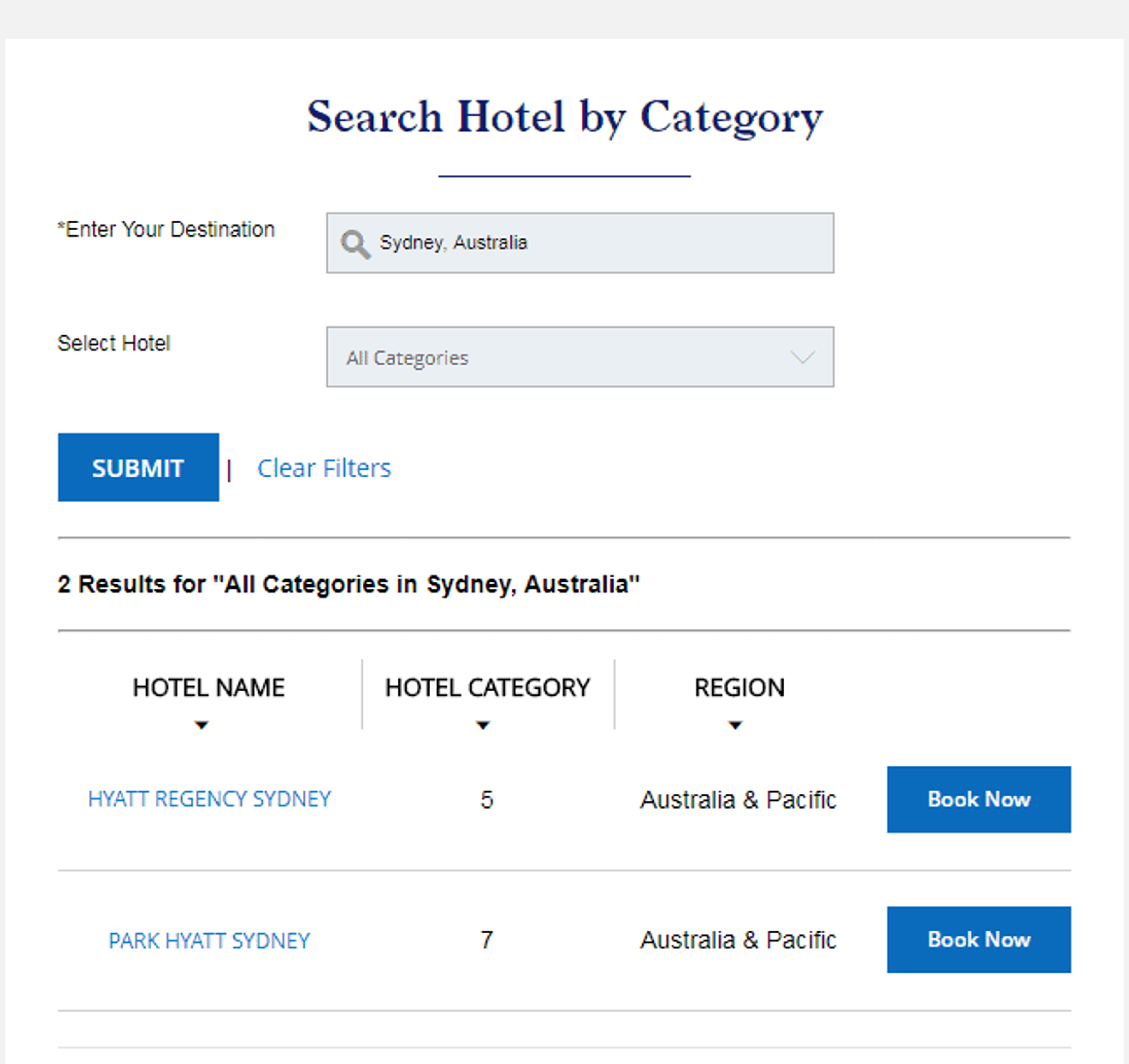The height and width of the screenshot is (1064, 1129).
Task: Click the HOTEL NAME column header
Action: coord(208,688)
